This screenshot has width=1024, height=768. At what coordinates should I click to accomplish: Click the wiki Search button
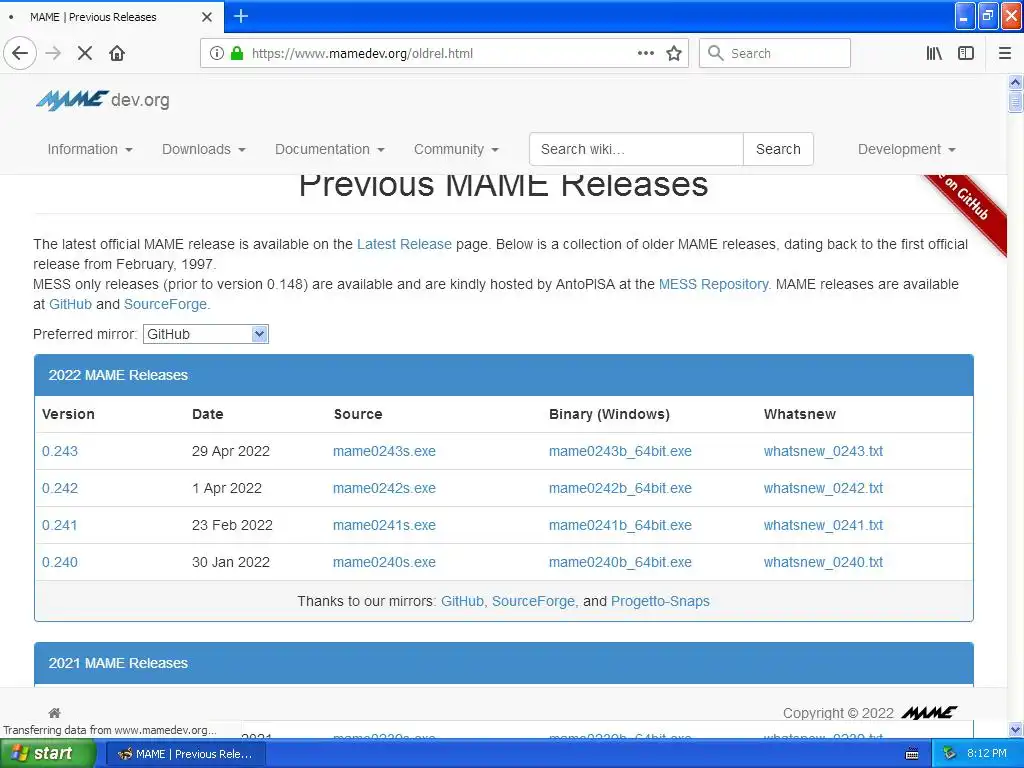[x=778, y=150]
